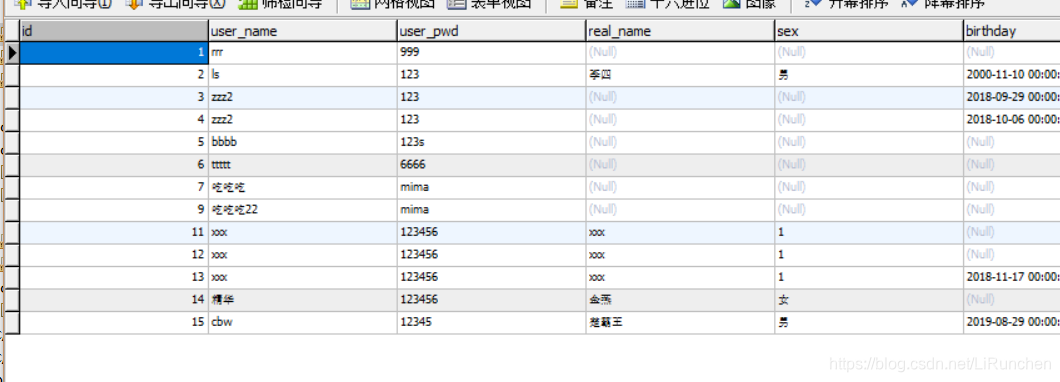
Task: Select user_pwd cell '123s'
Action: point(491,142)
